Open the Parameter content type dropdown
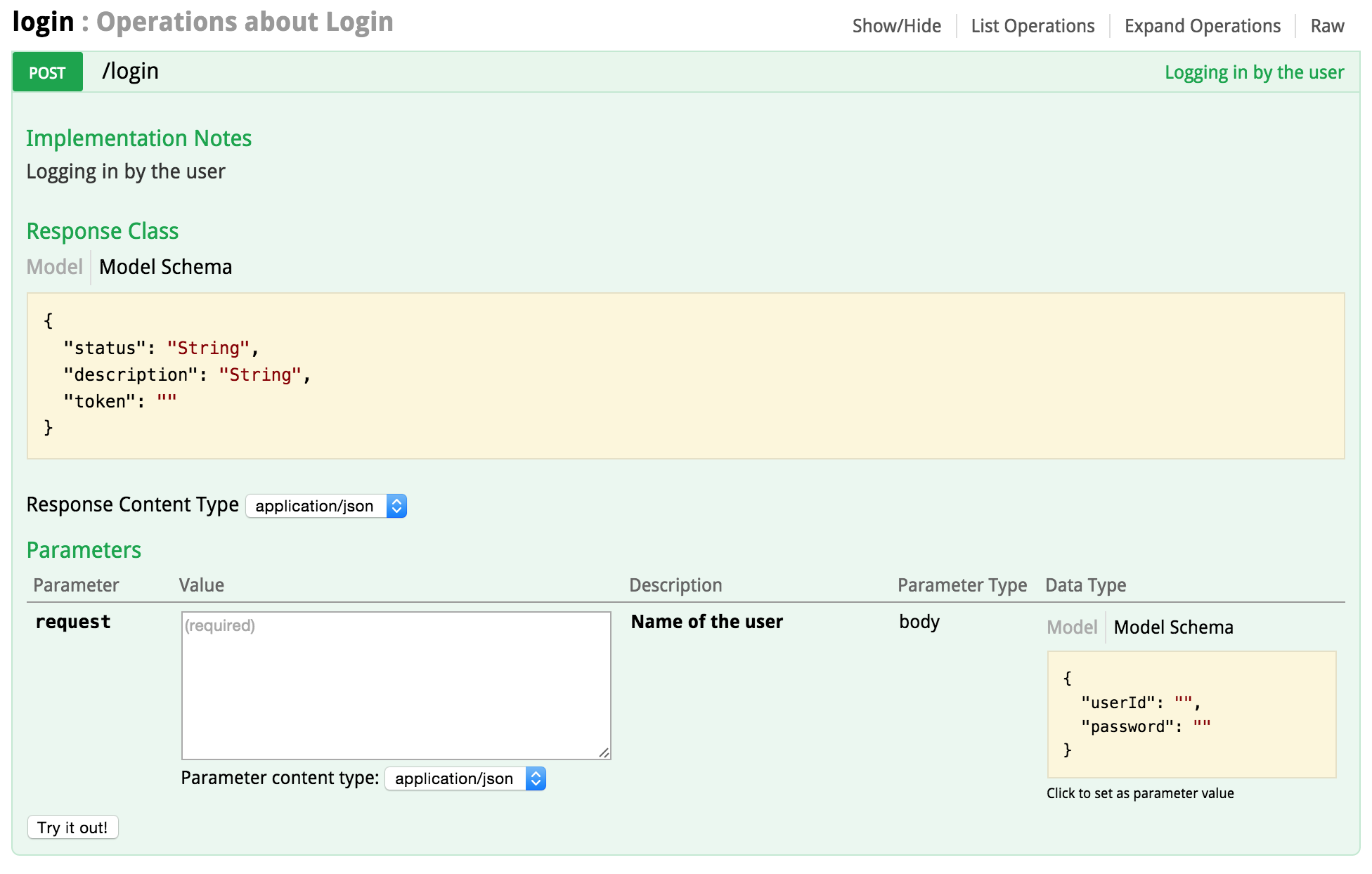The width and height of the screenshot is (1372, 874). 455,778
